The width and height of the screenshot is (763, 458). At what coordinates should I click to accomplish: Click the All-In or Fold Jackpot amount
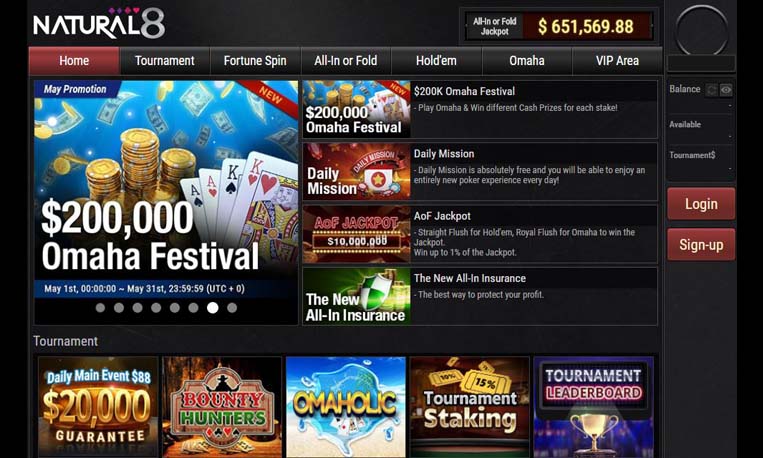(x=586, y=26)
